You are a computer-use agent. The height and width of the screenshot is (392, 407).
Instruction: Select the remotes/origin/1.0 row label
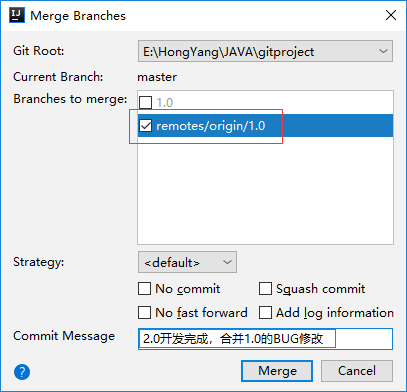coord(211,126)
